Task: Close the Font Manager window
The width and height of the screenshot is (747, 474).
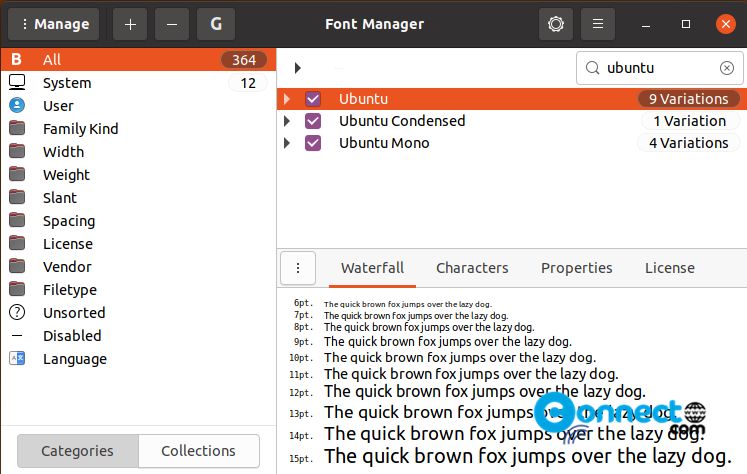Action: click(726, 24)
